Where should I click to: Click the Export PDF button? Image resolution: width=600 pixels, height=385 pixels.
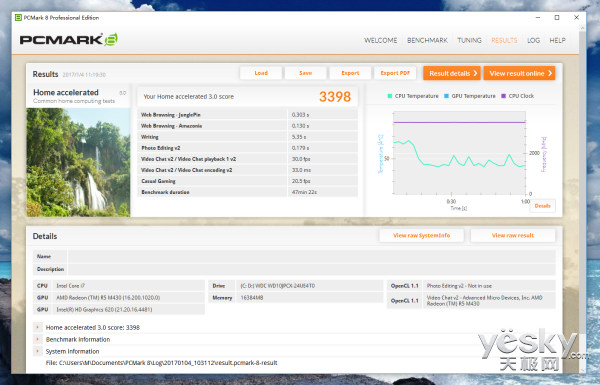click(395, 73)
